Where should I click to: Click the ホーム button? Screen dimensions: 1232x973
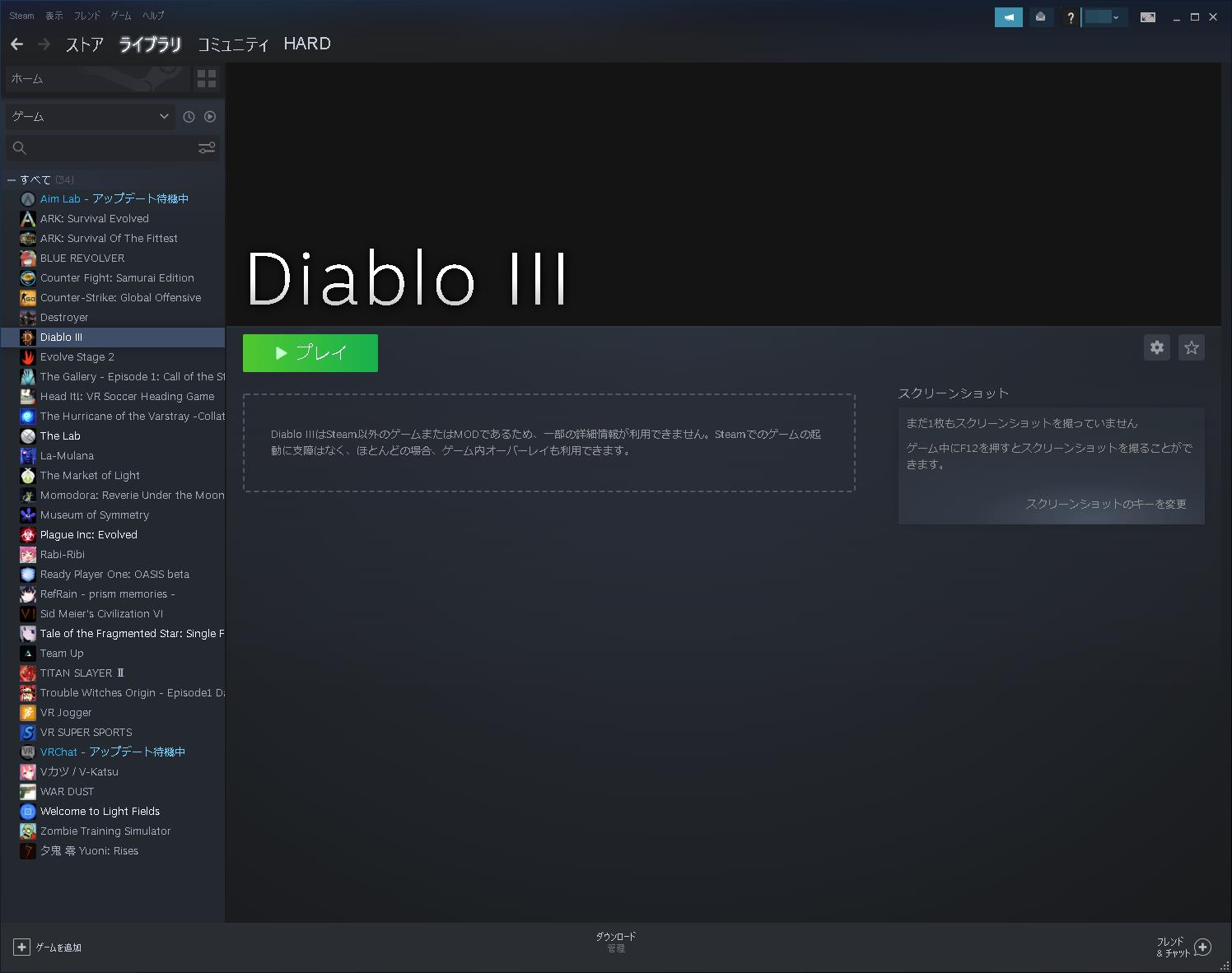pyautogui.click(x=97, y=79)
